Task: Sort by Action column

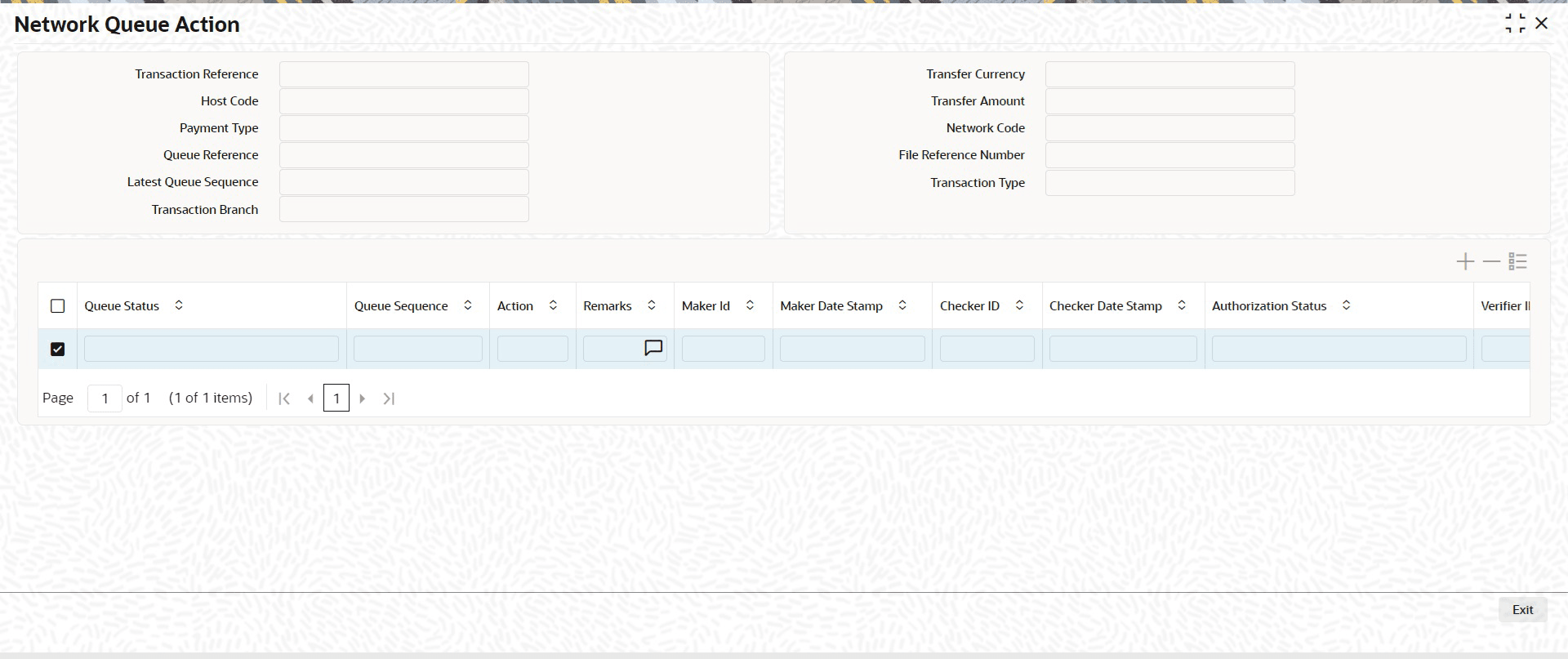Action: [x=553, y=305]
